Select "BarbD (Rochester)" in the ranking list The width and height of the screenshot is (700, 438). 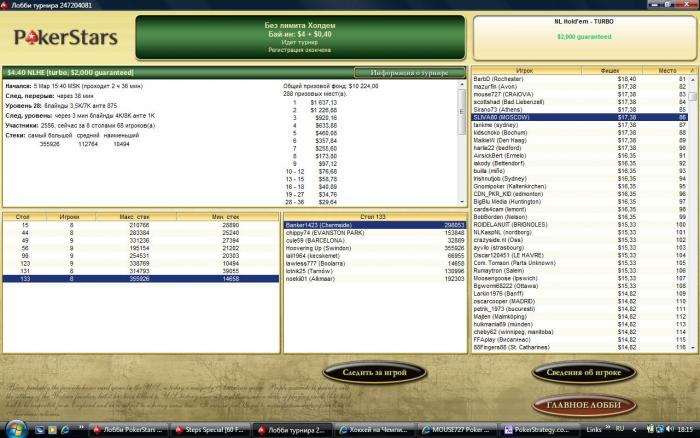pos(580,79)
